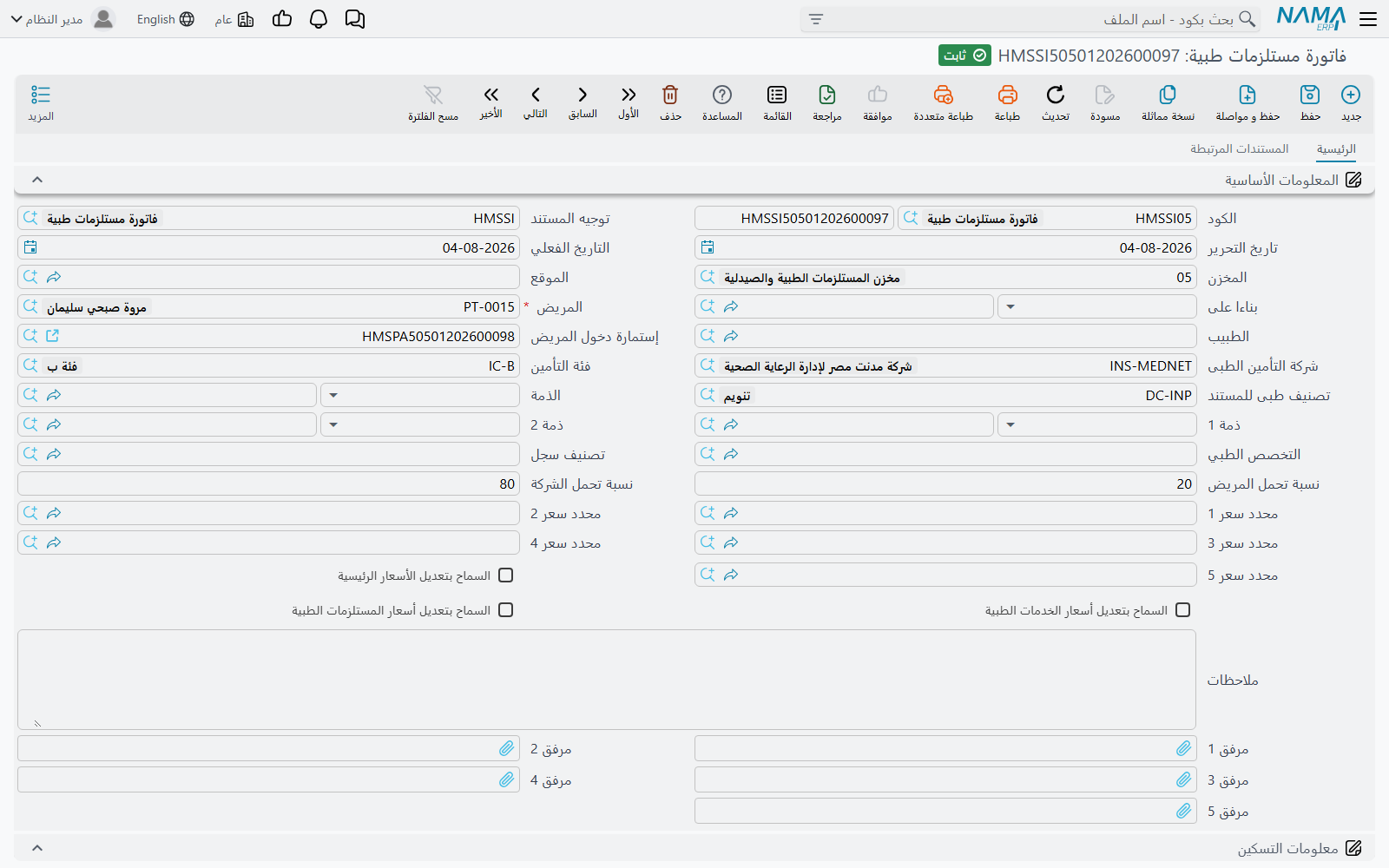
Task: Open the مدير النظام user menu
Action: click(63, 19)
